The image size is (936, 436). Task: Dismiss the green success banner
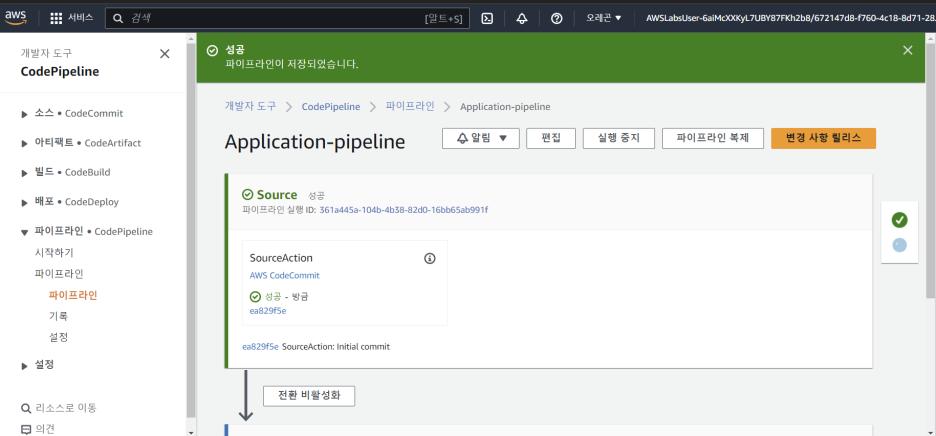(908, 50)
